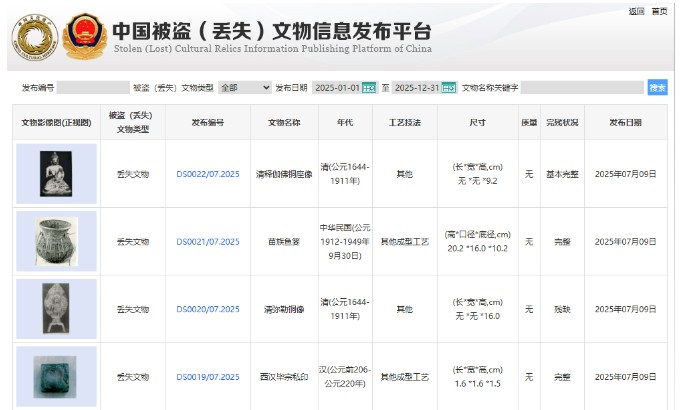The width and height of the screenshot is (682, 410).
Task: Click the end date field 2025-12-31
Action: point(416,88)
